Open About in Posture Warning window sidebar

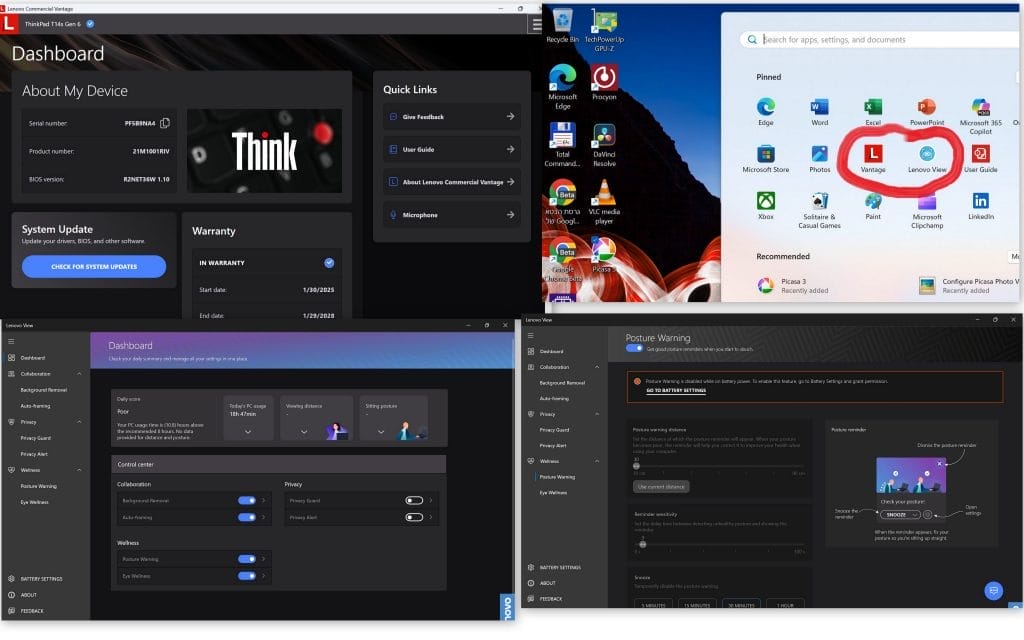541,583
